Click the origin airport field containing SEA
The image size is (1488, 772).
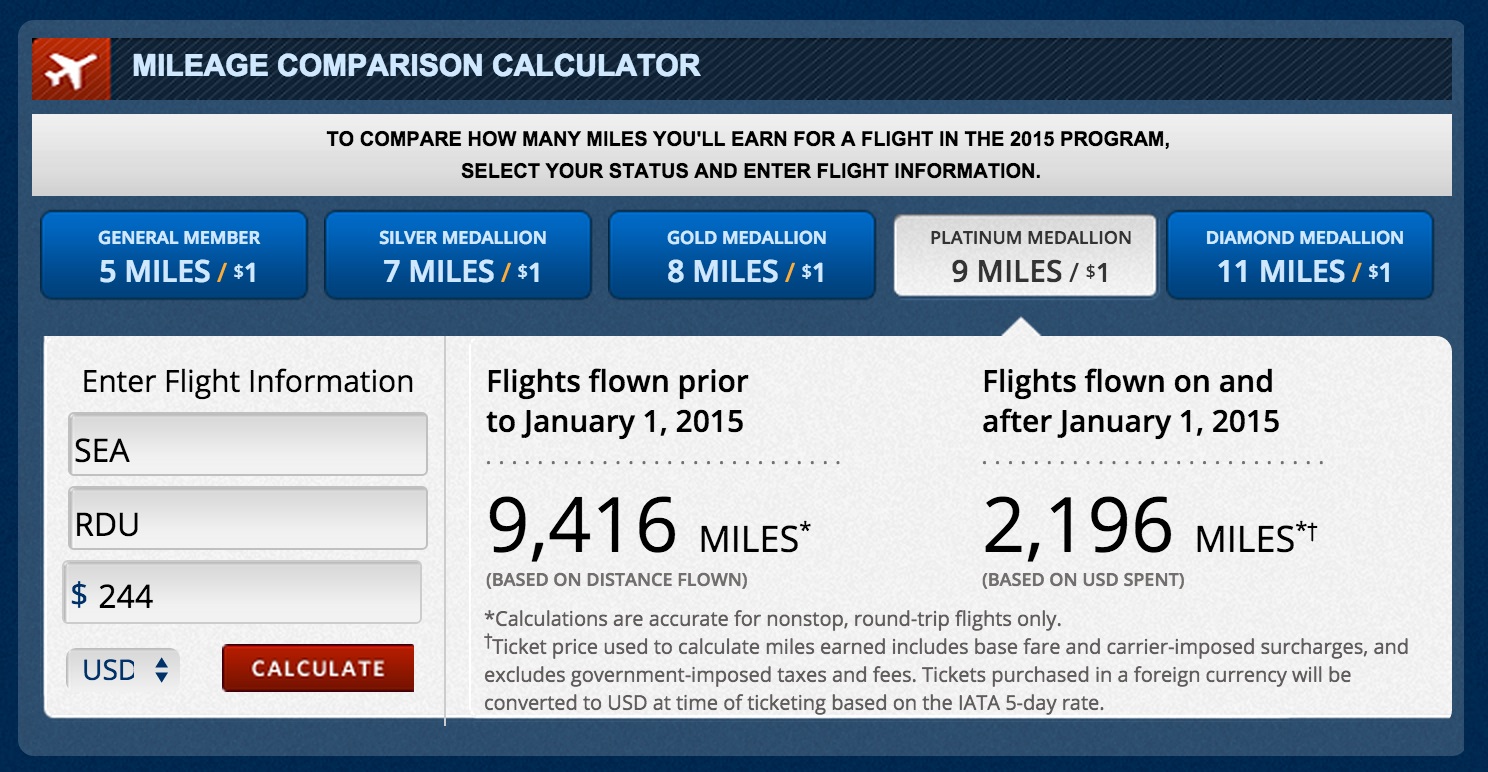click(x=248, y=445)
